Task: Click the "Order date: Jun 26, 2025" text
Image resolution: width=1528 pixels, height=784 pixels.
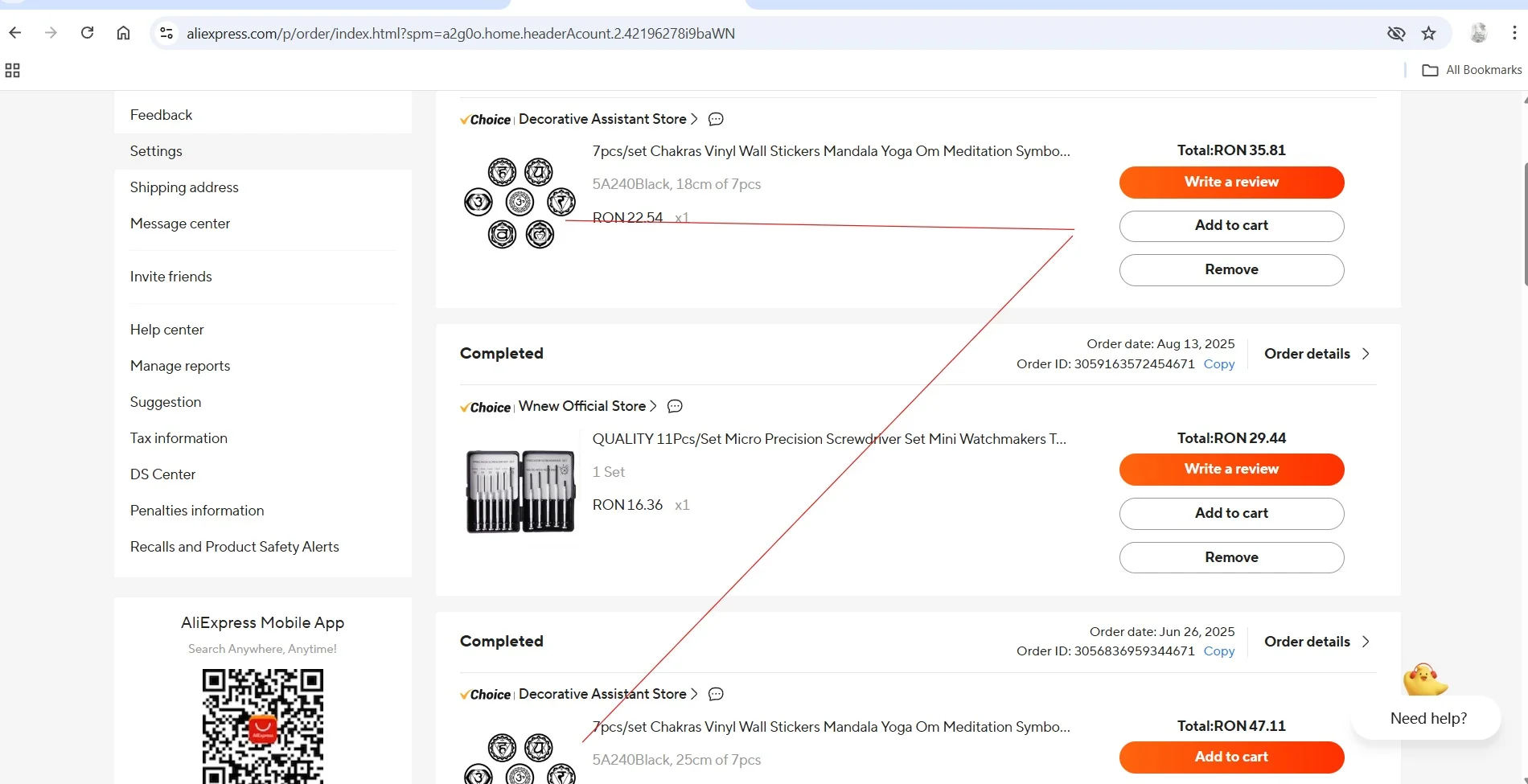Action: tap(1162, 632)
